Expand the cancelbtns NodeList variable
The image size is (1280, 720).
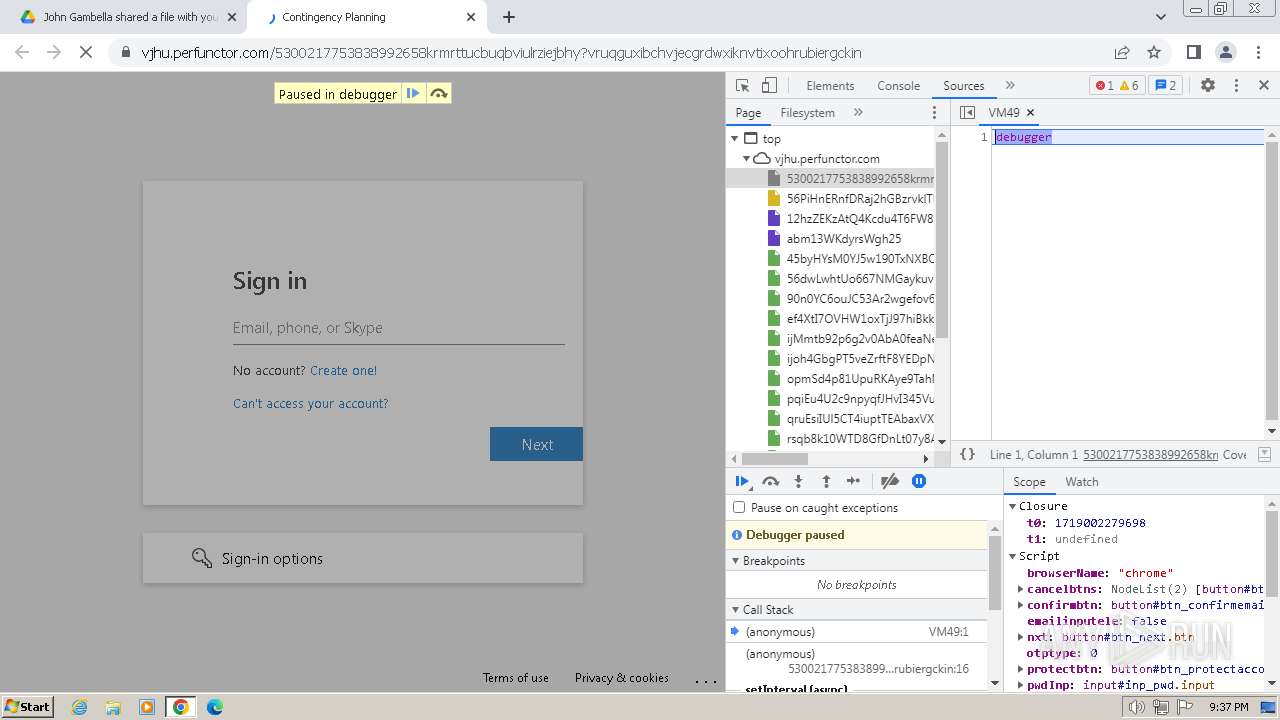1020,589
